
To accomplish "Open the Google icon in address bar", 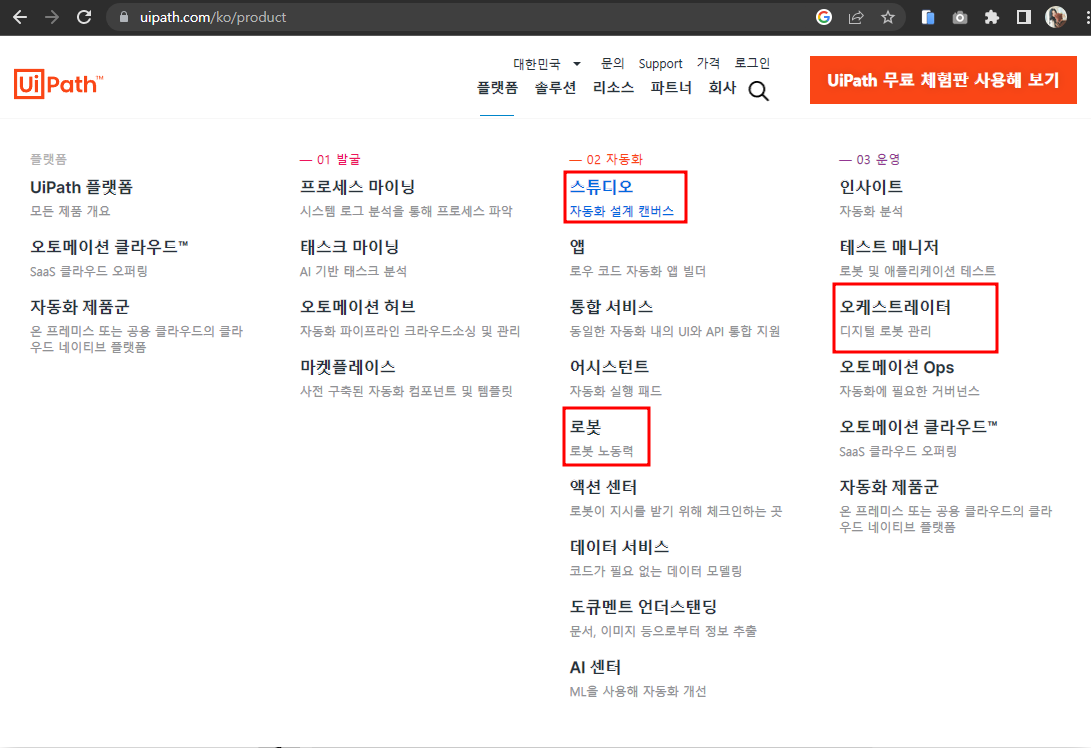I will 824,17.
